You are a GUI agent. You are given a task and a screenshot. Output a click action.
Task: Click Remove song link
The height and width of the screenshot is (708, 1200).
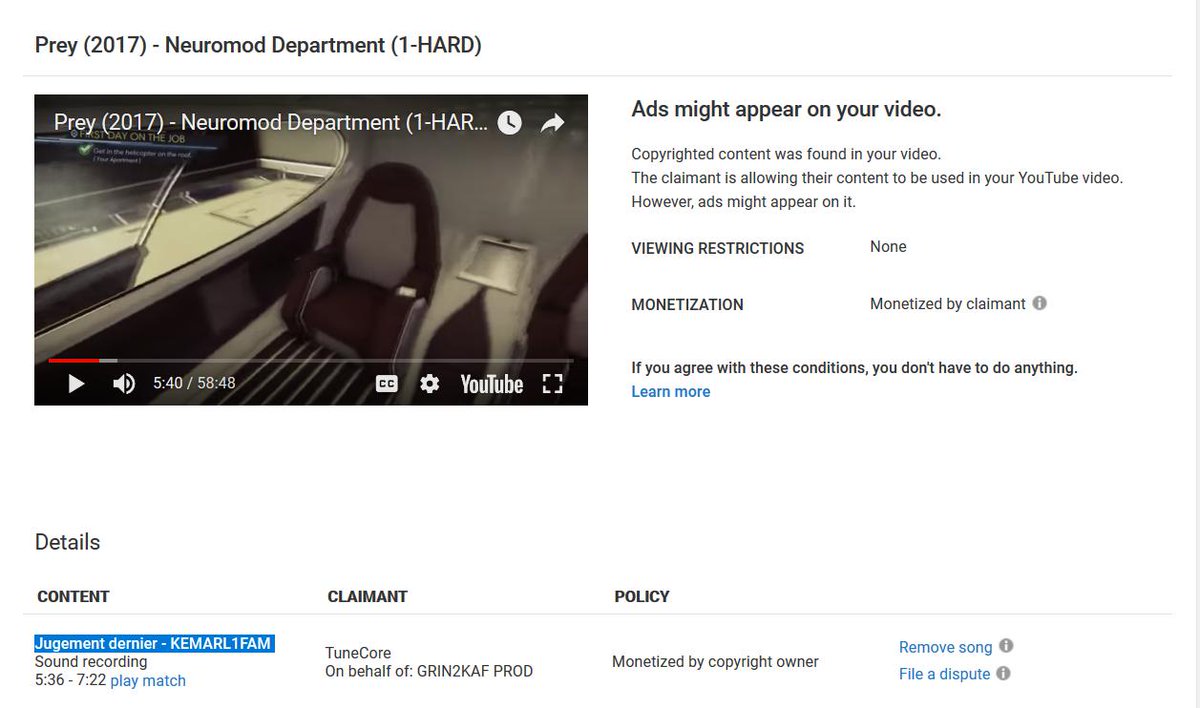945,647
